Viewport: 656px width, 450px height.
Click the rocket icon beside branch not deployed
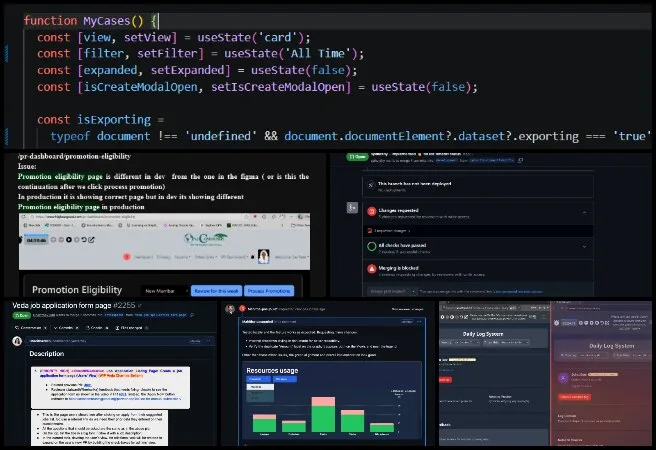point(371,185)
